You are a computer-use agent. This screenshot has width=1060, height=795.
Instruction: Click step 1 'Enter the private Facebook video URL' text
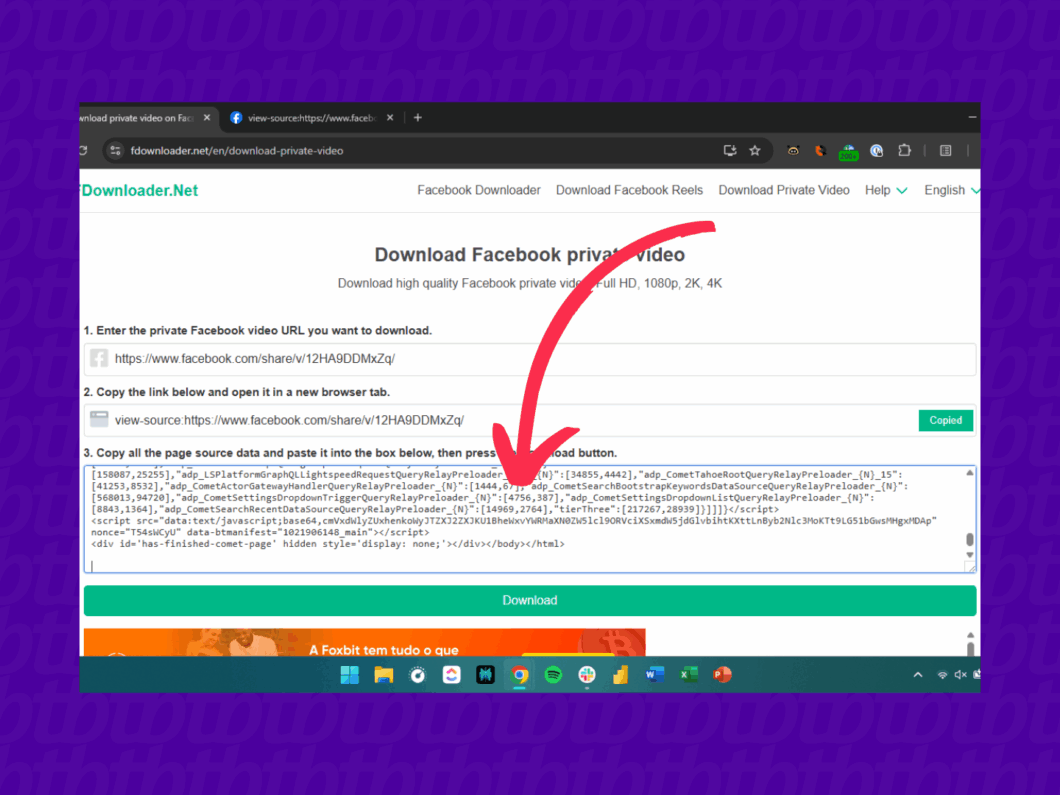point(258,331)
